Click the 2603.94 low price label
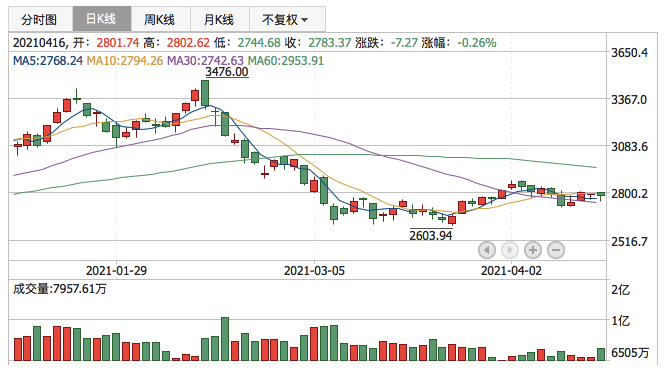 [x=431, y=235]
